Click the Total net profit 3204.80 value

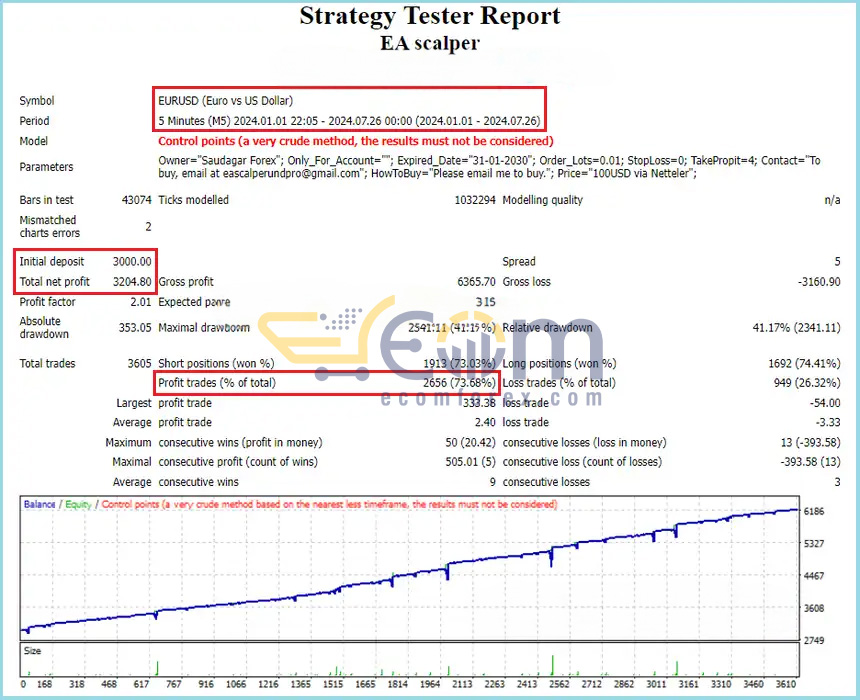click(x=132, y=282)
